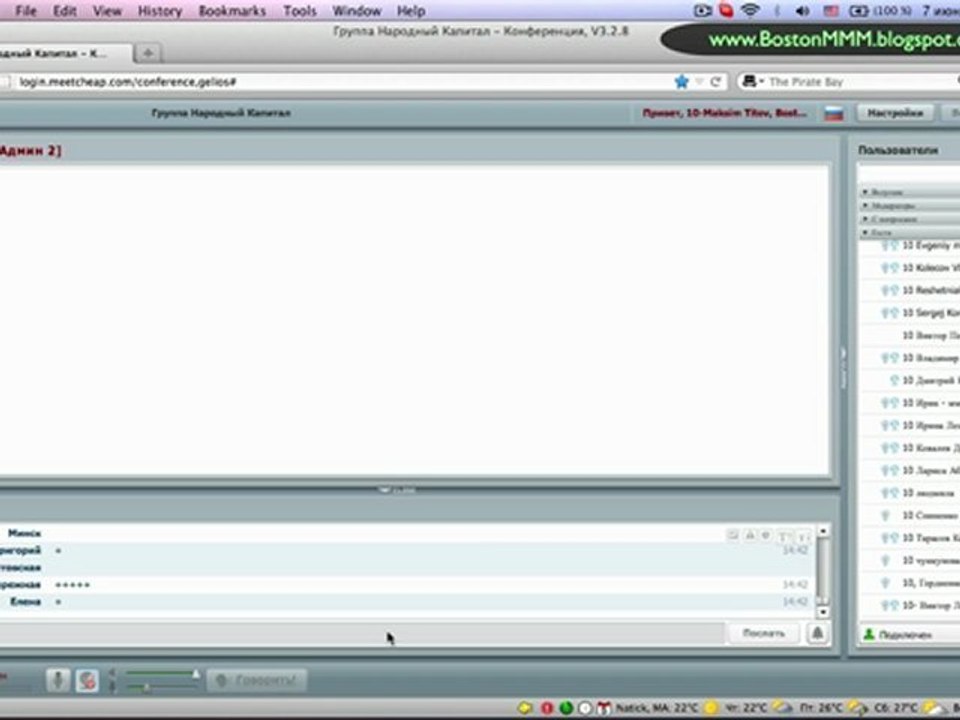Click the Russian flag language icon
The height and width of the screenshot is (720, 960).
click(833, 113)
